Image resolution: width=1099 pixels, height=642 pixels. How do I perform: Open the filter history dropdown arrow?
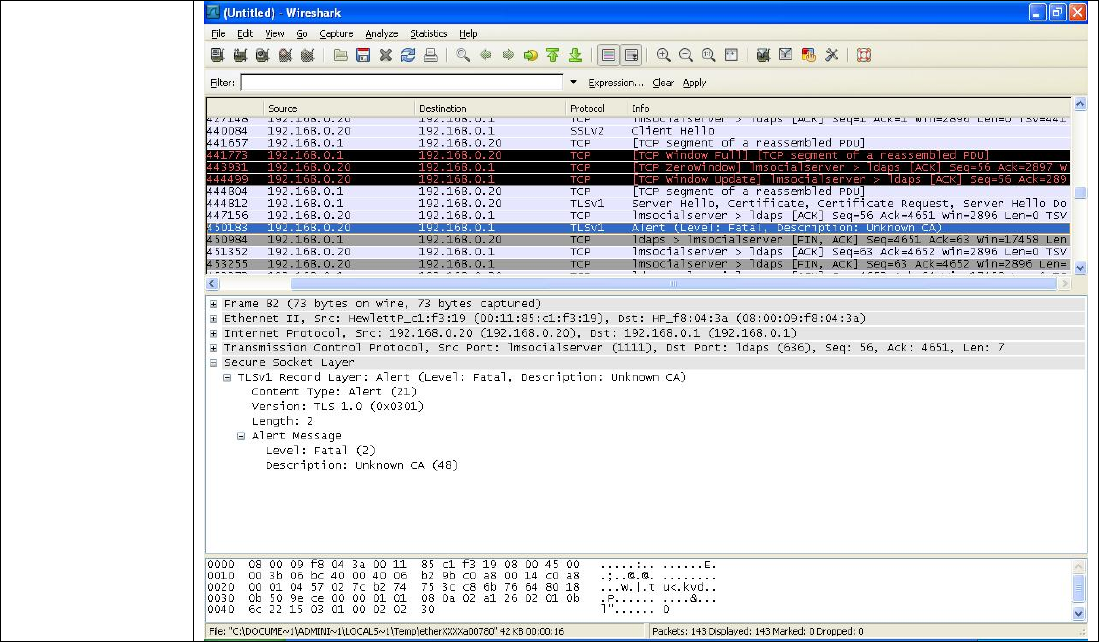[x=574, y=83]
